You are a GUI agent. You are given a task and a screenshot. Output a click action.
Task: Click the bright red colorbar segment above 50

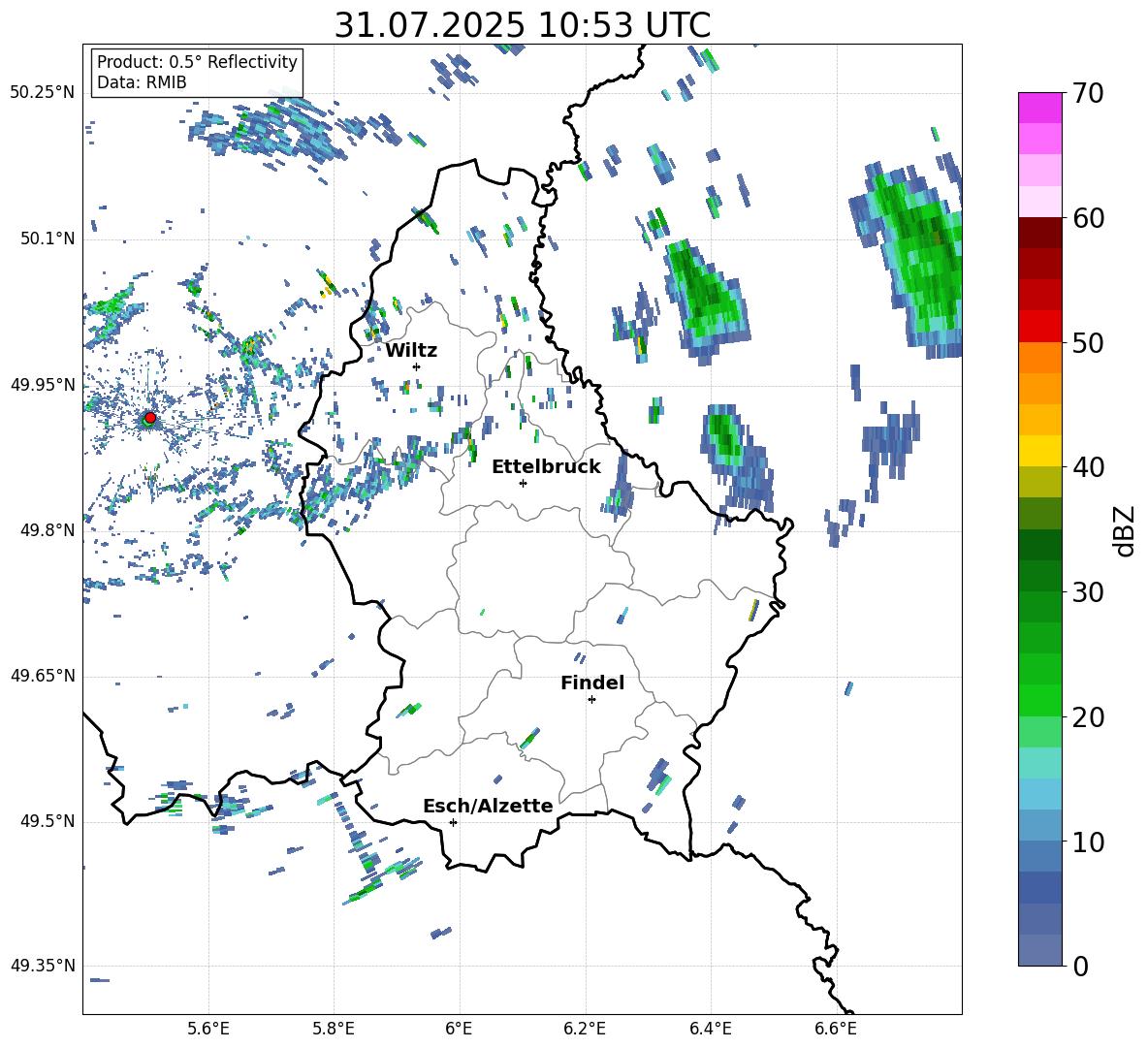[x=1039, y=327]
